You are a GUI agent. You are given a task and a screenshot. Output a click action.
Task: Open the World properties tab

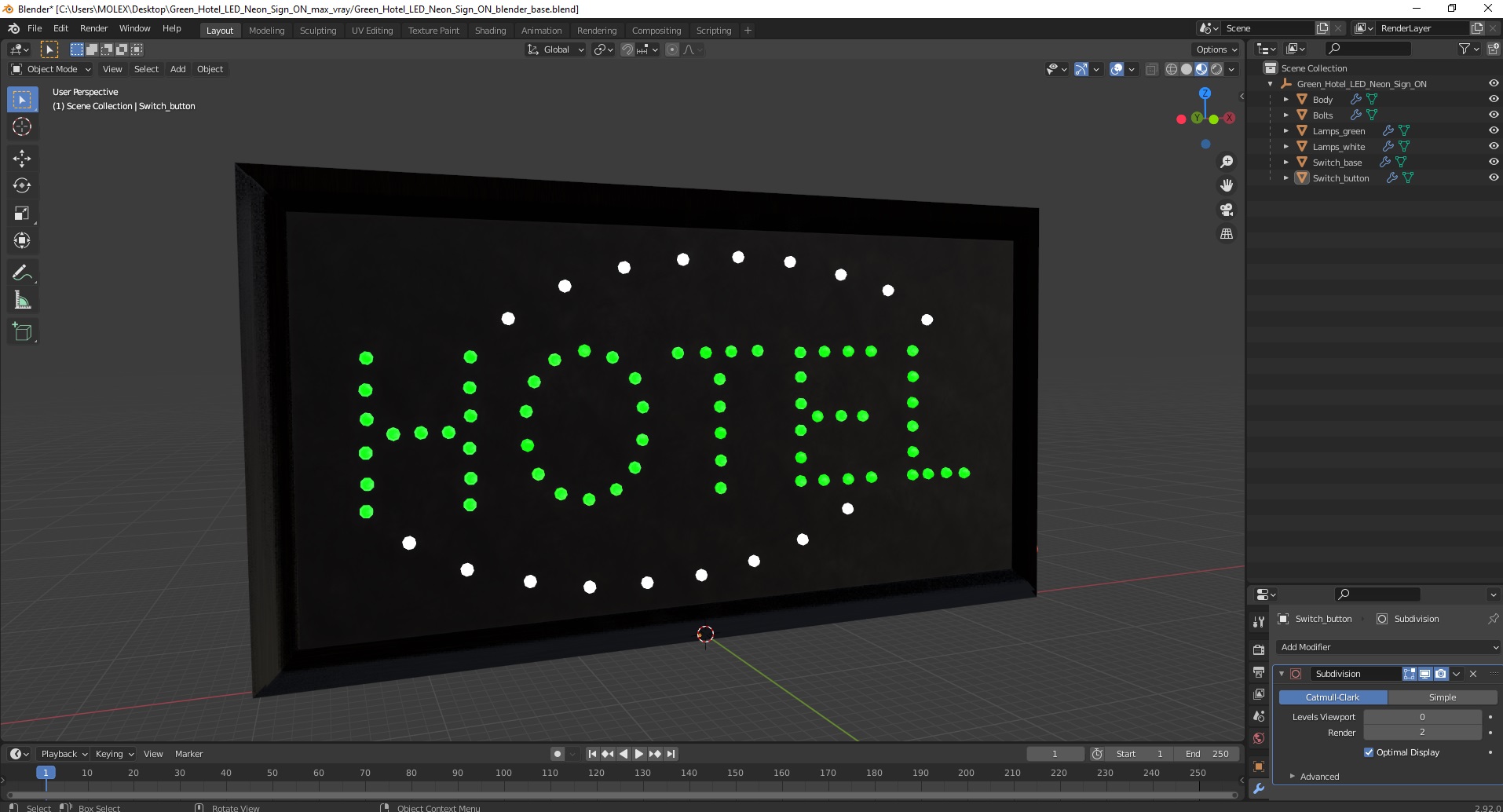[x=1259, y=738]
